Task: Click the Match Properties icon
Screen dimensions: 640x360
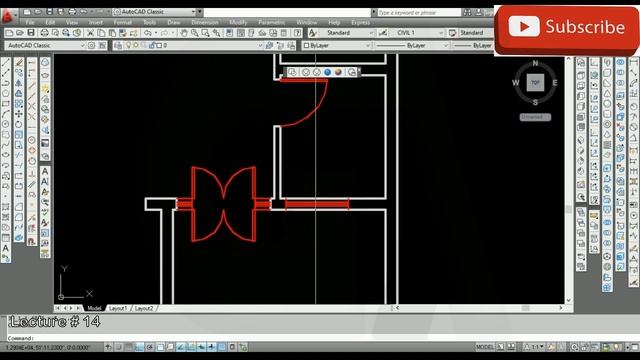Action: [133, 33]
